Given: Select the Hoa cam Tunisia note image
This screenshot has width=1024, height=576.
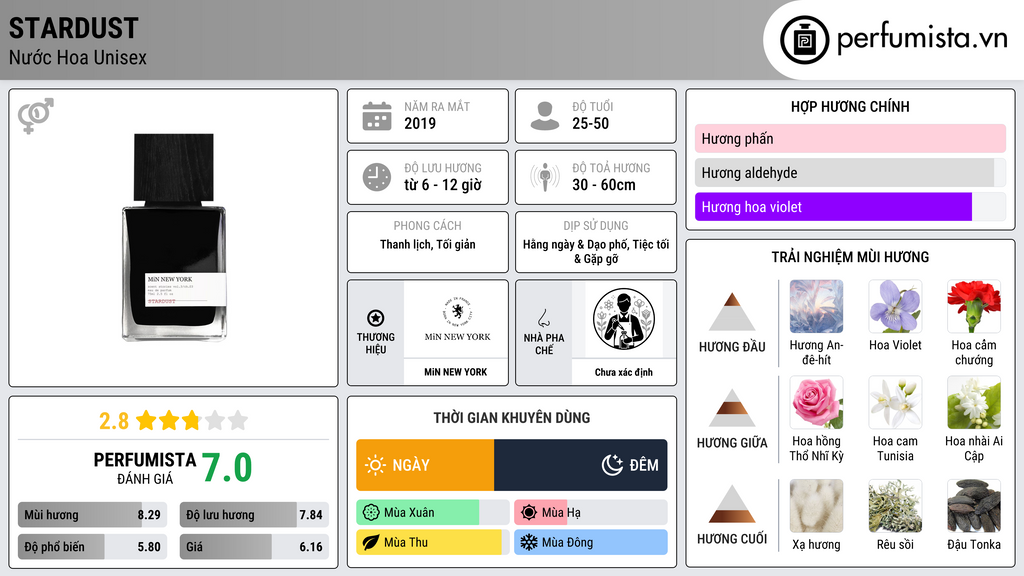Looking at the screenshot, I should click(895, 403).
